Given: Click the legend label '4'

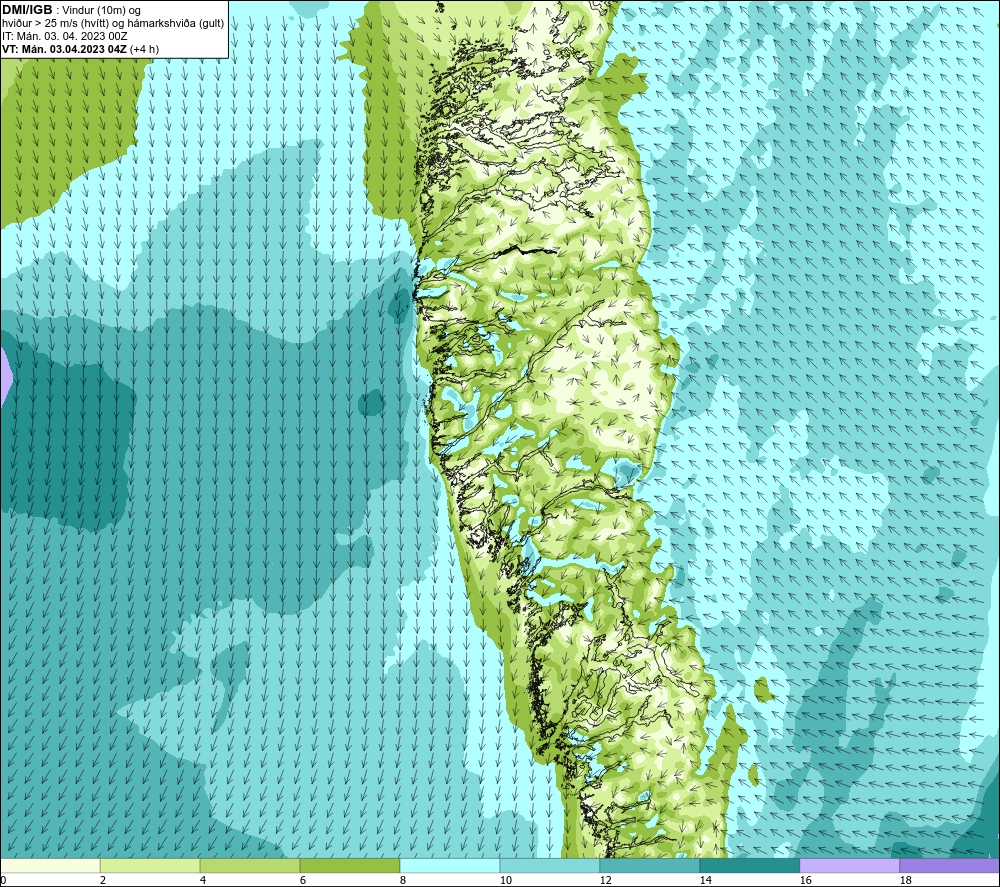Looking at the screenshot, I should pos(203,881).
